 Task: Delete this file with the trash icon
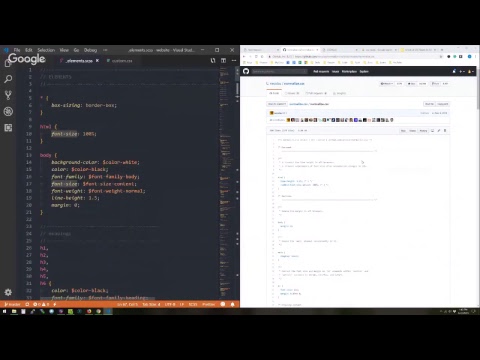pyautogui.click(x=445, y=131)
